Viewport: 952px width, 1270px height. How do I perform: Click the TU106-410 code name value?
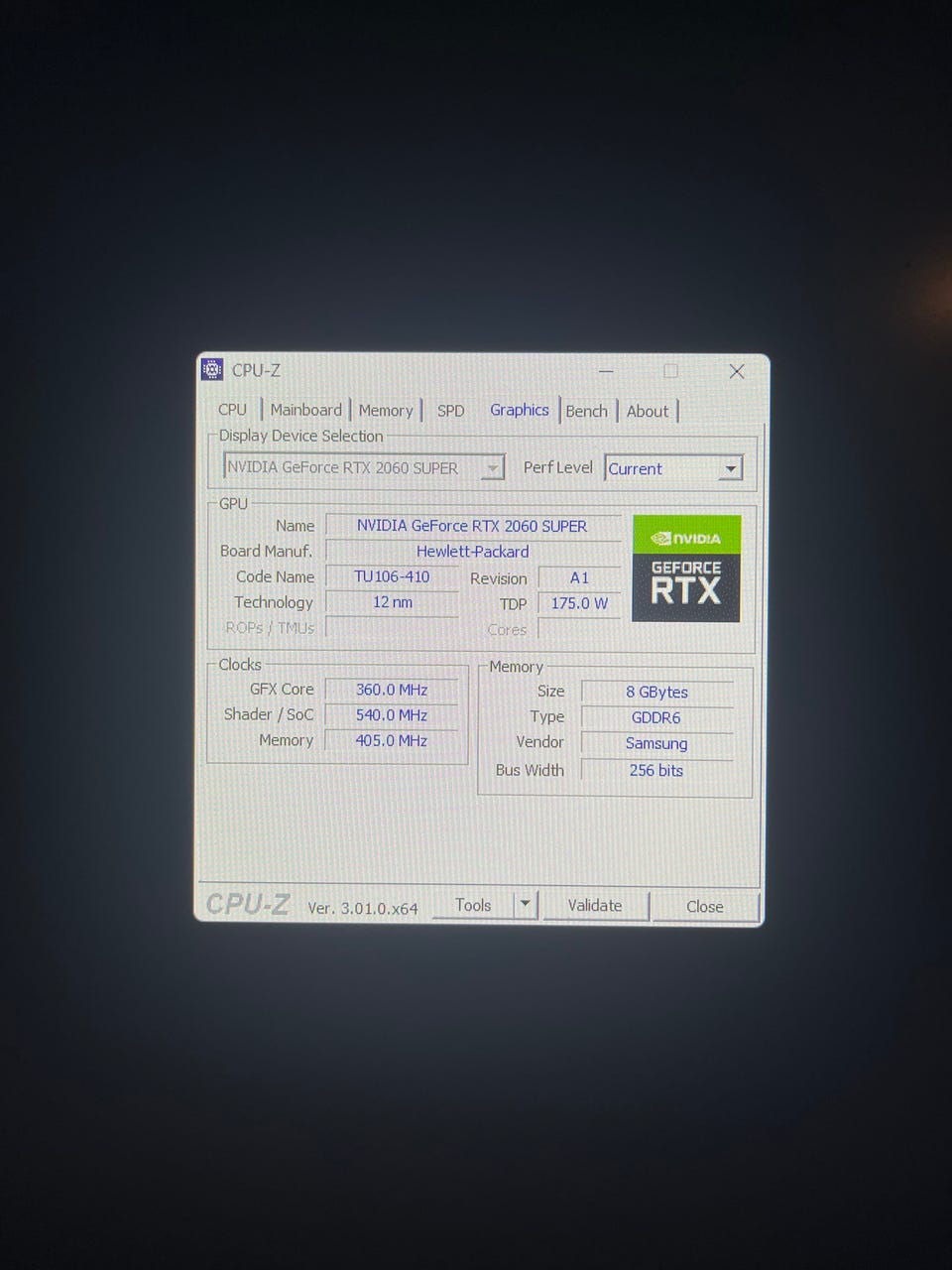392,576
